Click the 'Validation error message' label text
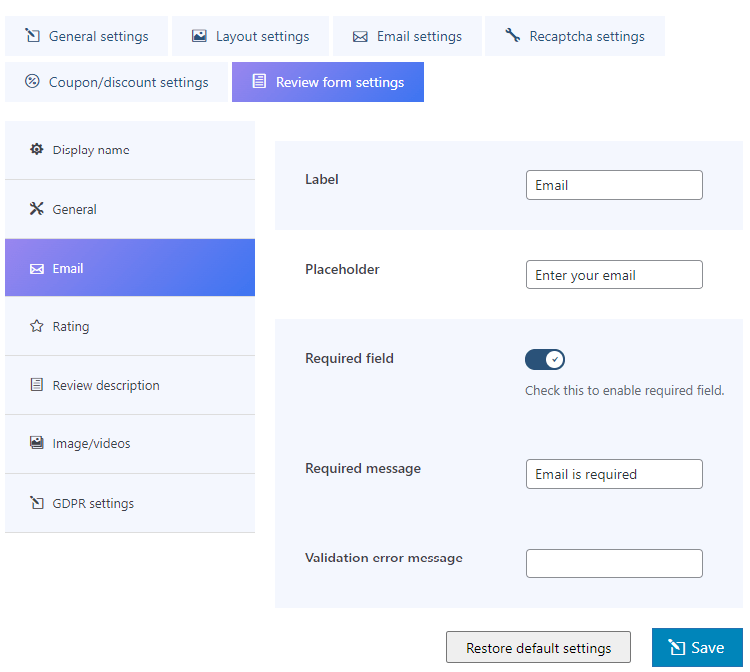Viewport: 750px width, 672px height. click(384, 558)
